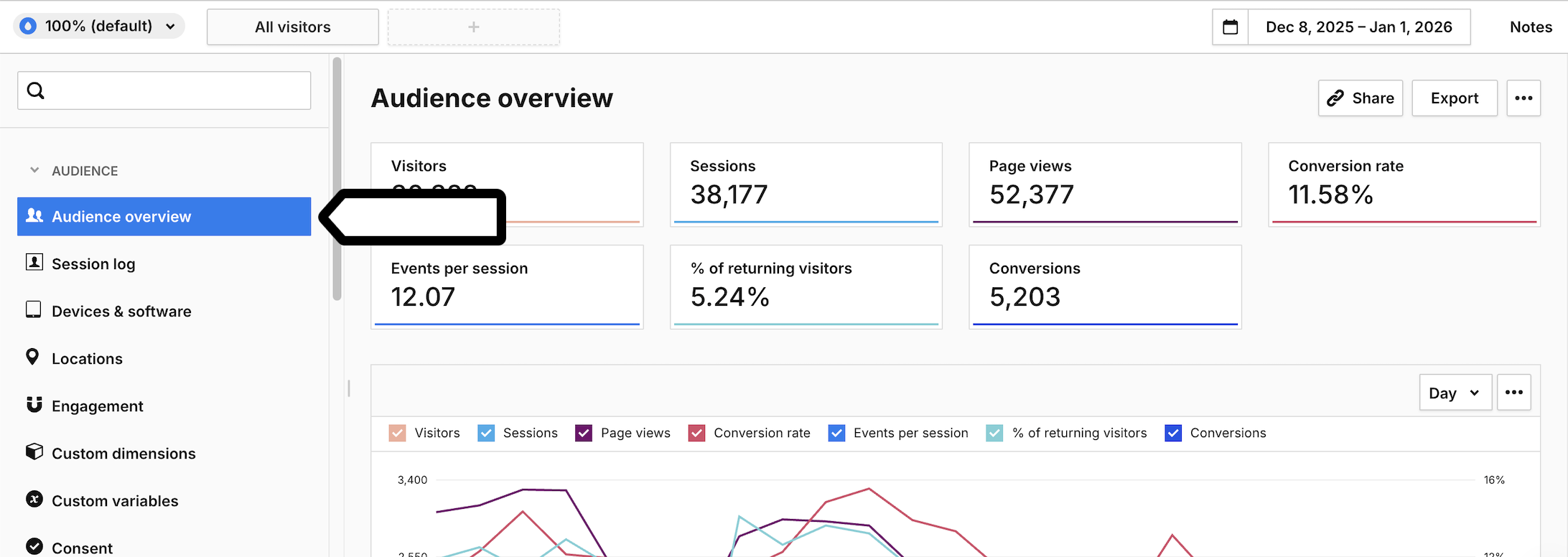Open the Day granularity dropdown
The width and height of the screenshot is (1568, 557).
pos(1455,393)
